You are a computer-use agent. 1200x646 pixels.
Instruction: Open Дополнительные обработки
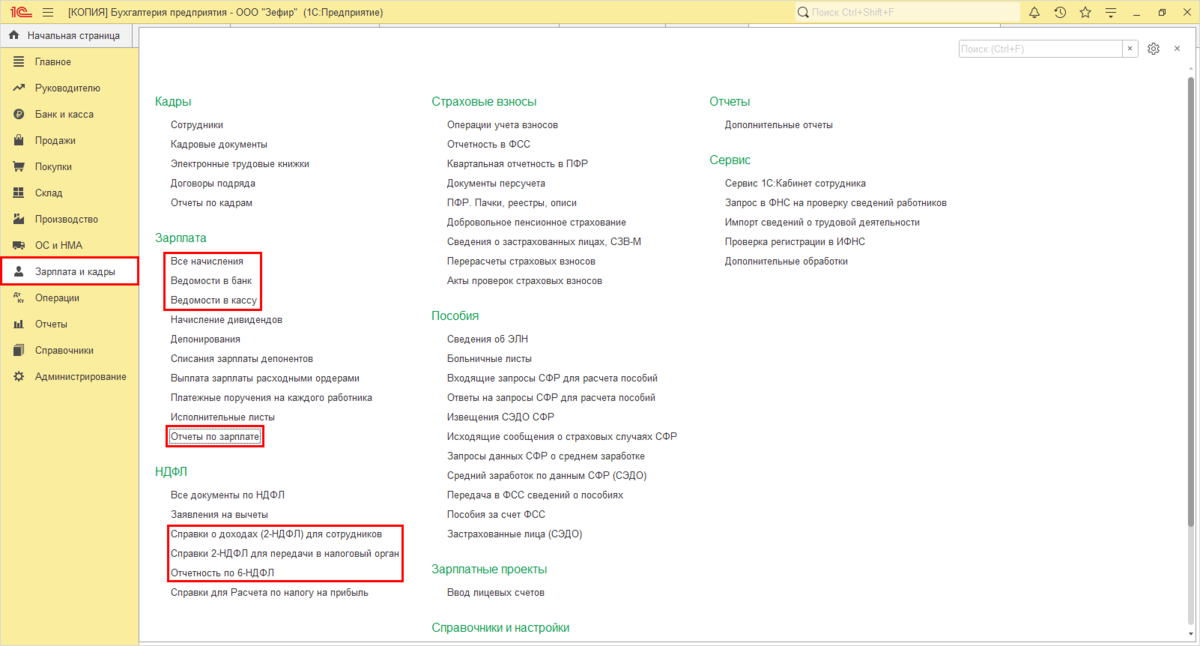(786, 261)
